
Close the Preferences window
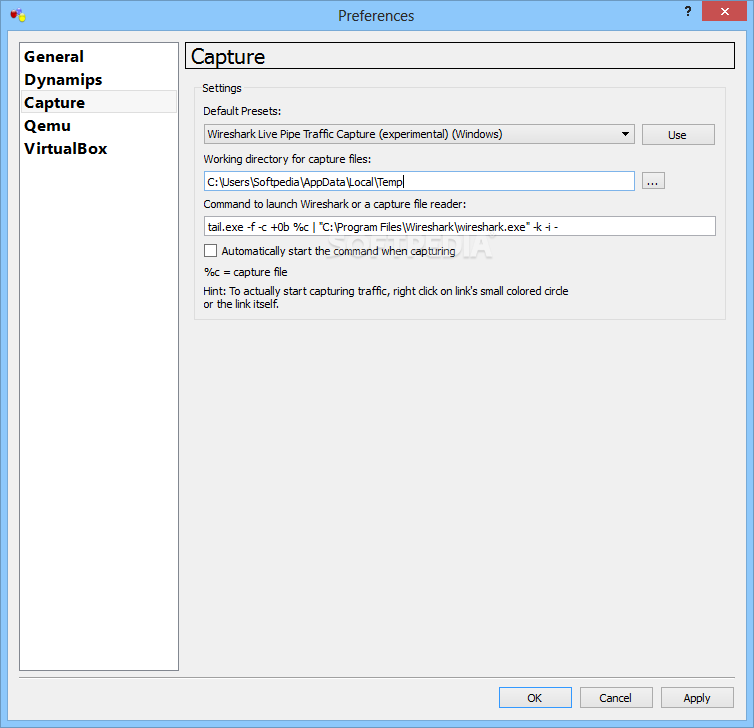[724, 12]
